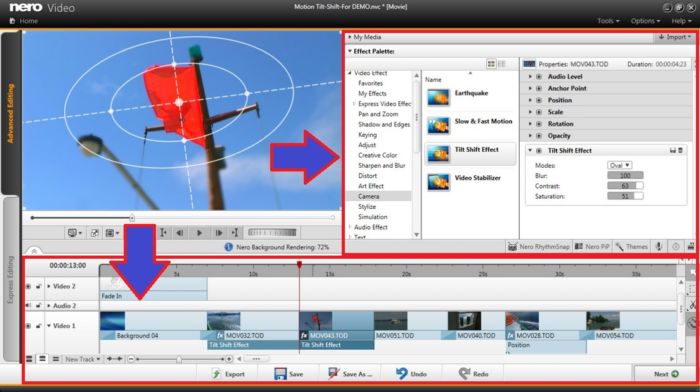Zoom in timeline with plus icon
This screenshot has height=392, width=700.
click(x=229, y=359)
